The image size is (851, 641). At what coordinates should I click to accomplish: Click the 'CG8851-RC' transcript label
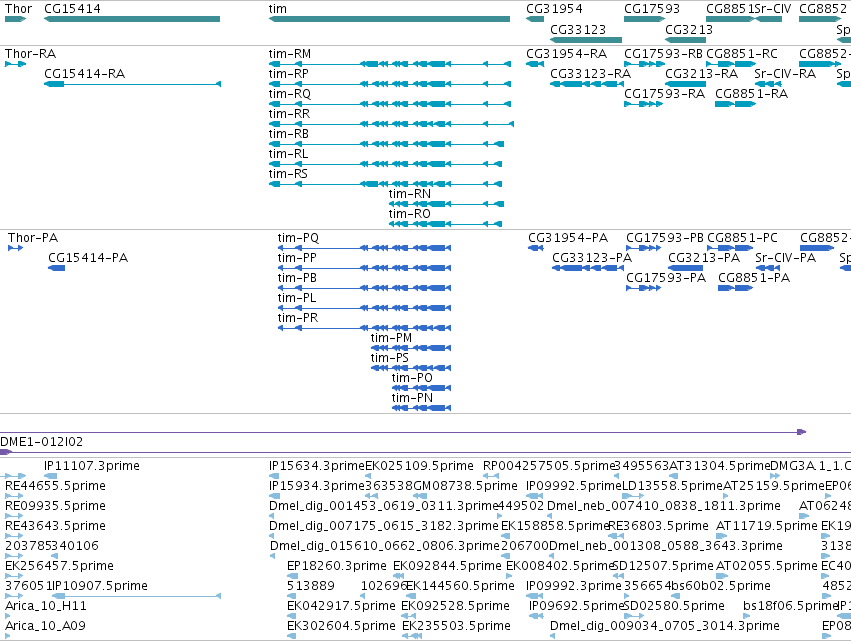click(x=742, y=54)
